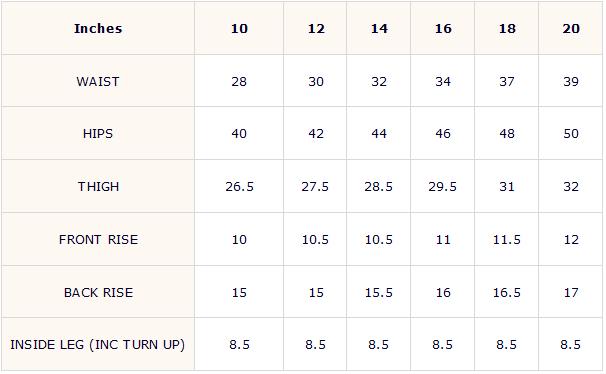This screenshot has width=606, height=374.
Task: Click thigh value 26.5 for size 10
Action: pyautogui.click(x=240, y=187)
